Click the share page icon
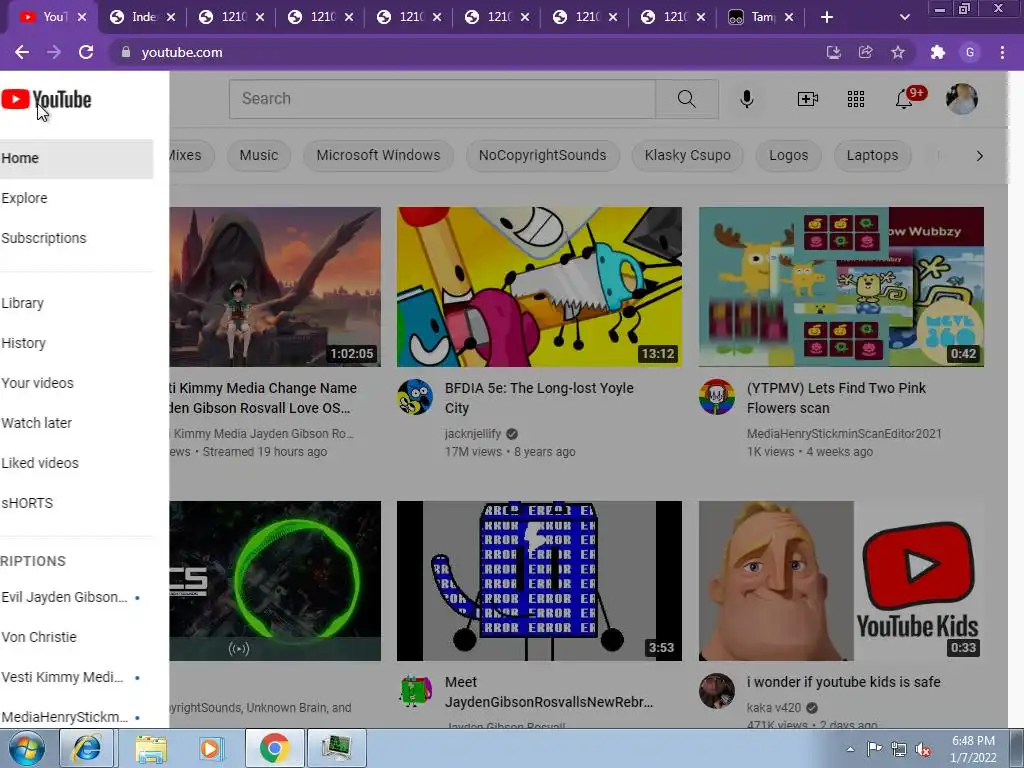This screenshot has height=768, width=1024. point(866,52)
